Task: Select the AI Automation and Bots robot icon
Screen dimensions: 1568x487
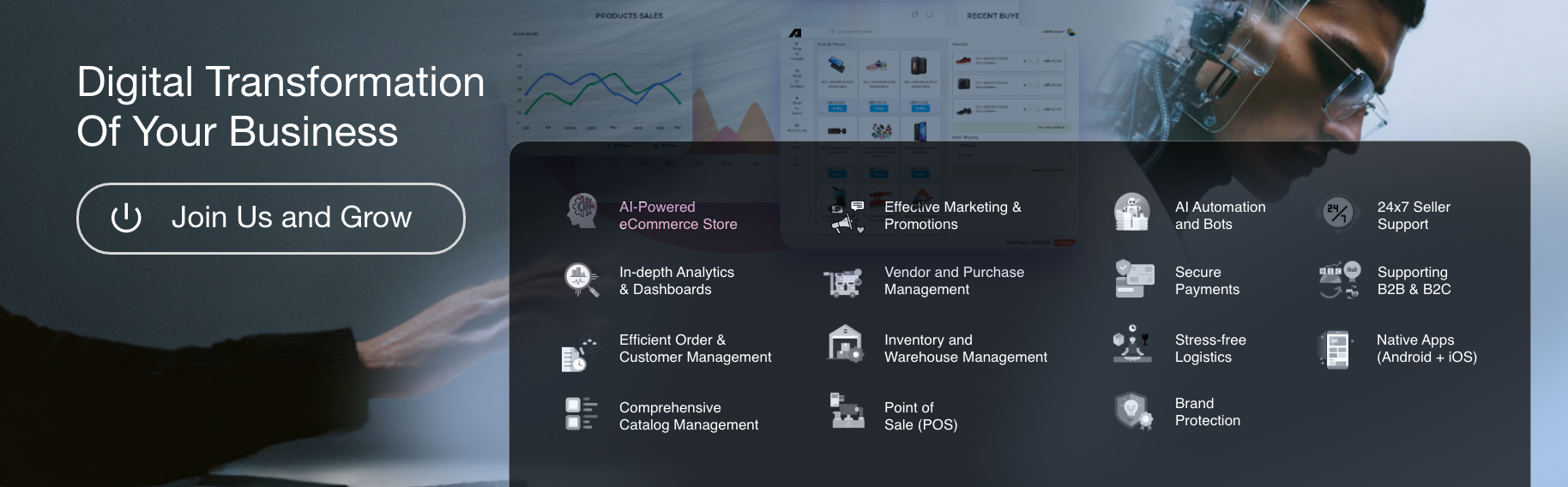Action: [1131, 212]
